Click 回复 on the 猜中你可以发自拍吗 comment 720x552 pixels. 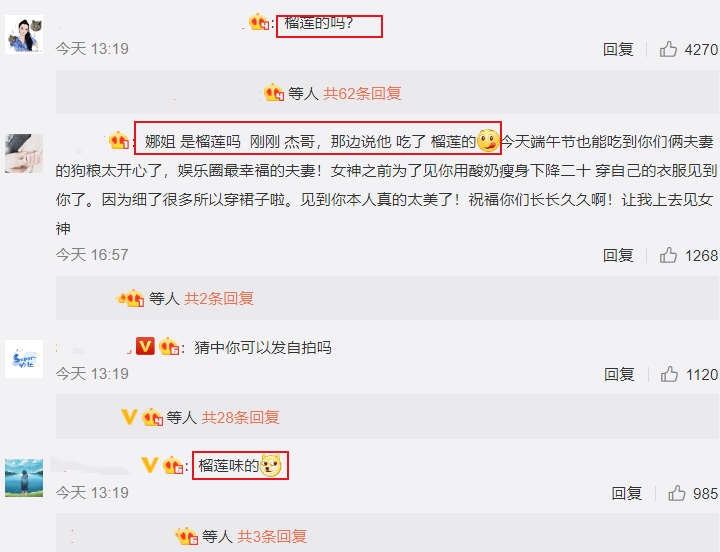(x=619, y=374)
